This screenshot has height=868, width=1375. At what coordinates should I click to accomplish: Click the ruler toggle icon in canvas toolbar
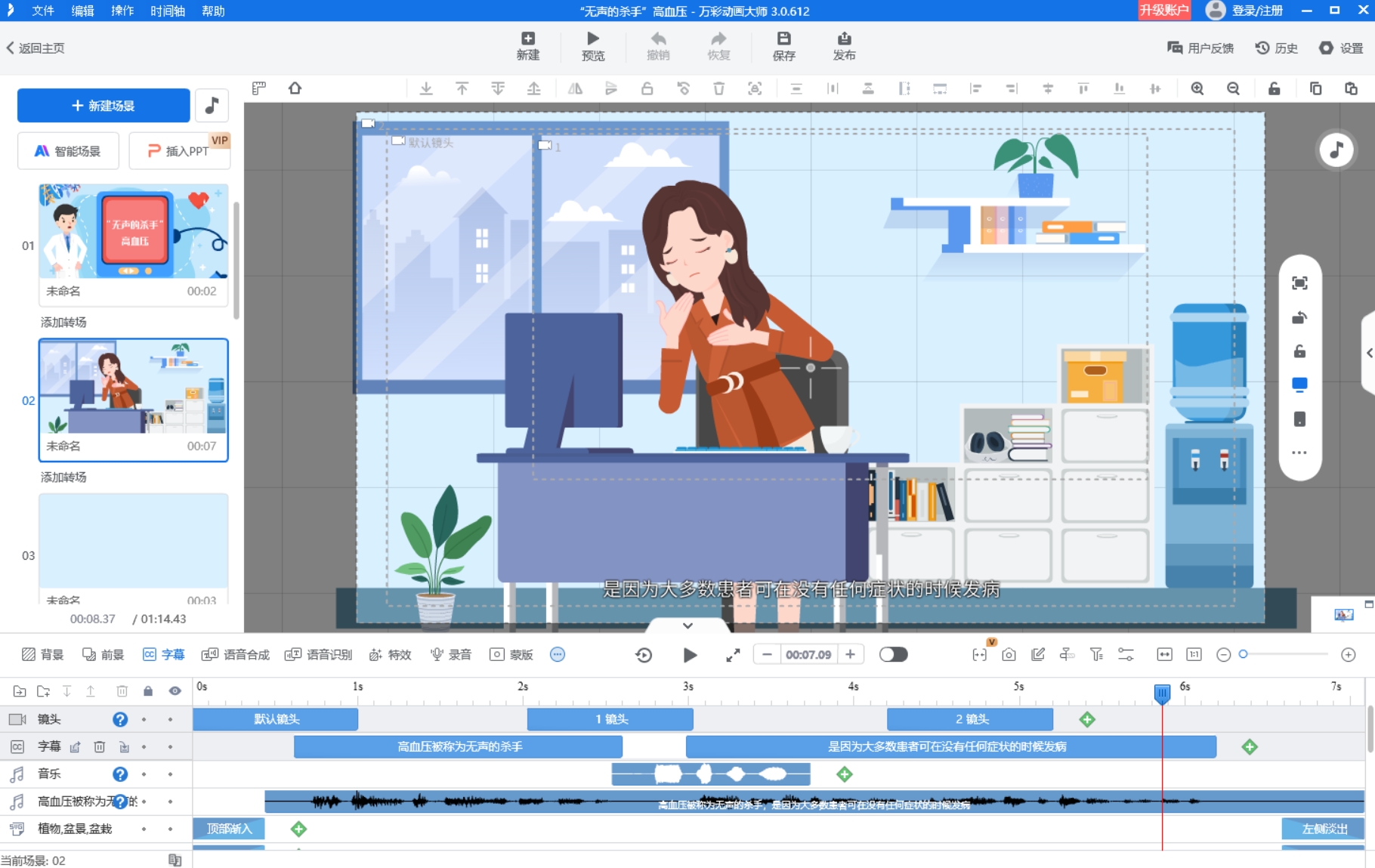[259, 88]
